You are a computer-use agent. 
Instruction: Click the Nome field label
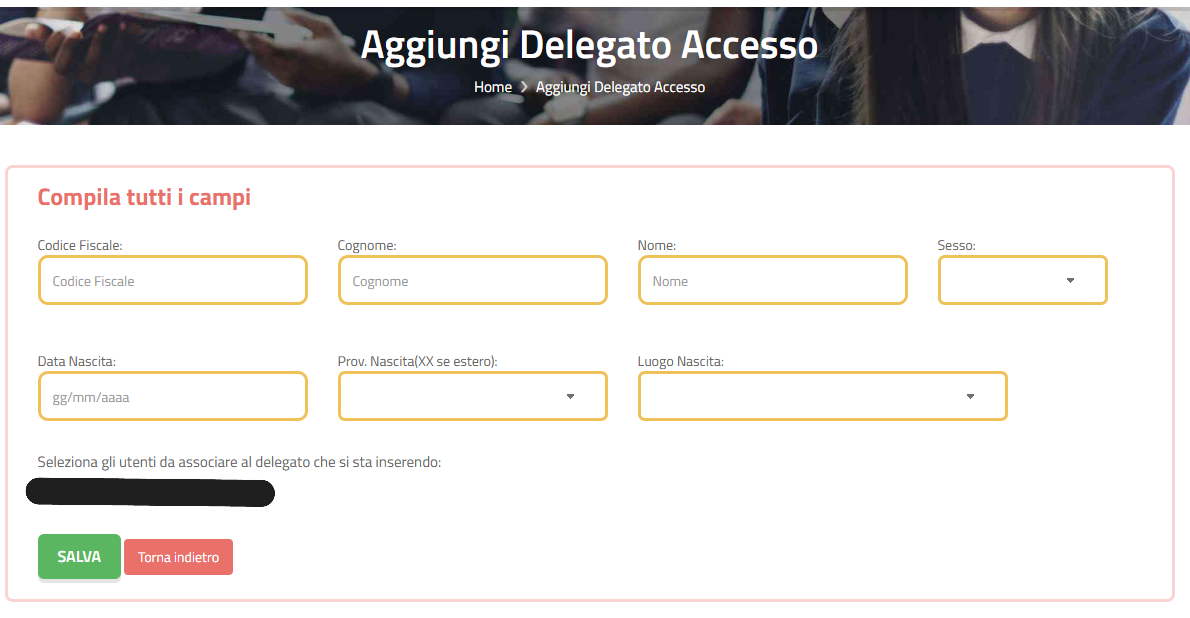tap(656, 245)
